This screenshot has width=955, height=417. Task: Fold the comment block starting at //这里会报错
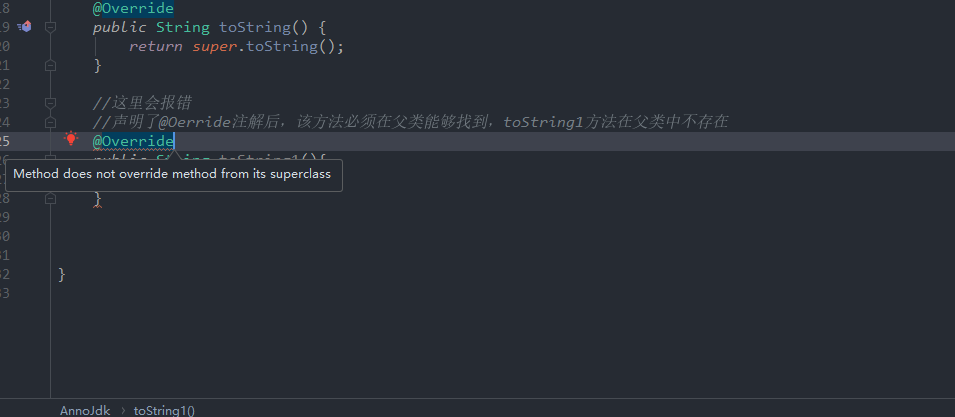(50, 103)
